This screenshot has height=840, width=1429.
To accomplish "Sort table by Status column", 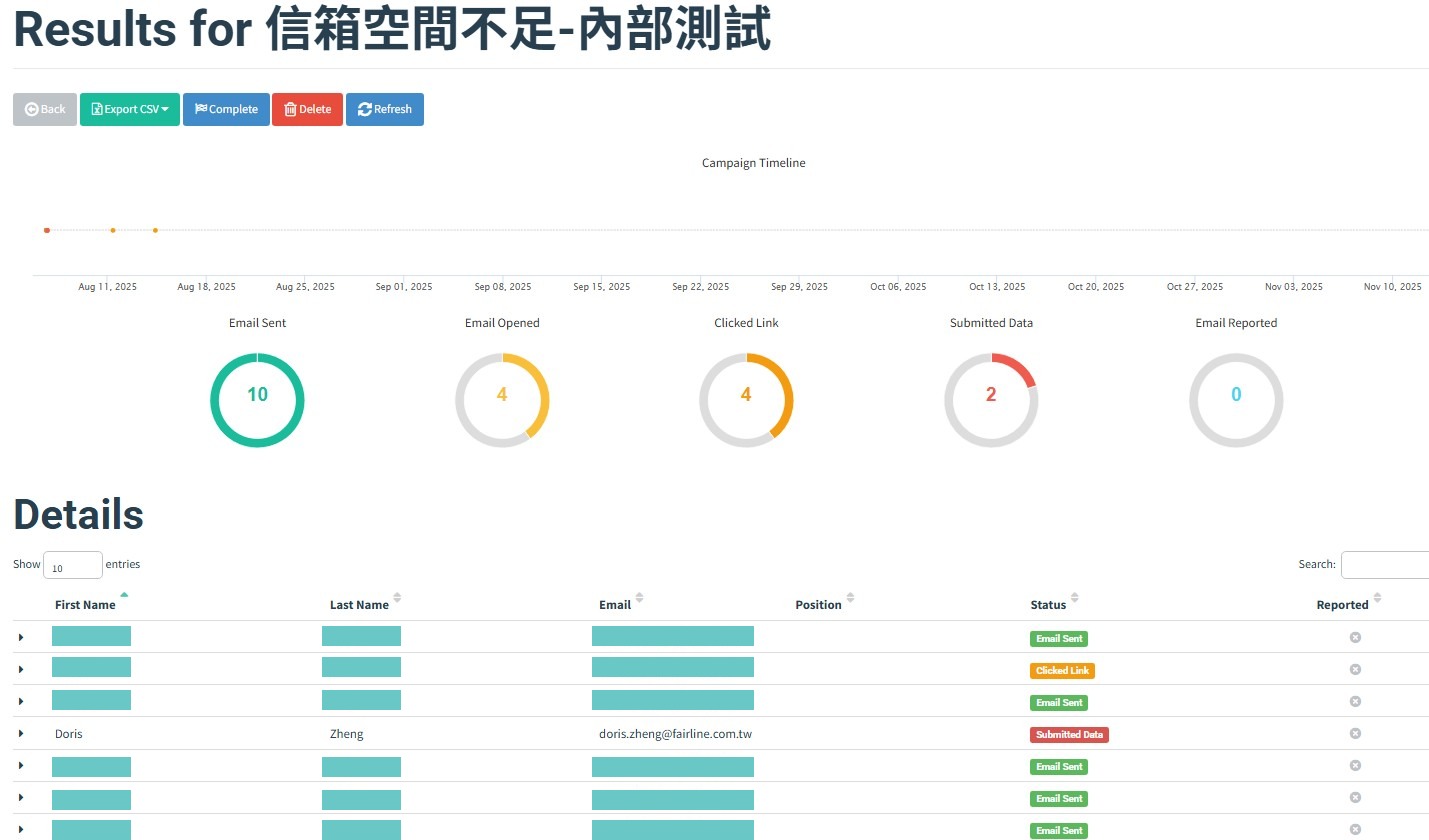I will [x=1048, y=604].
